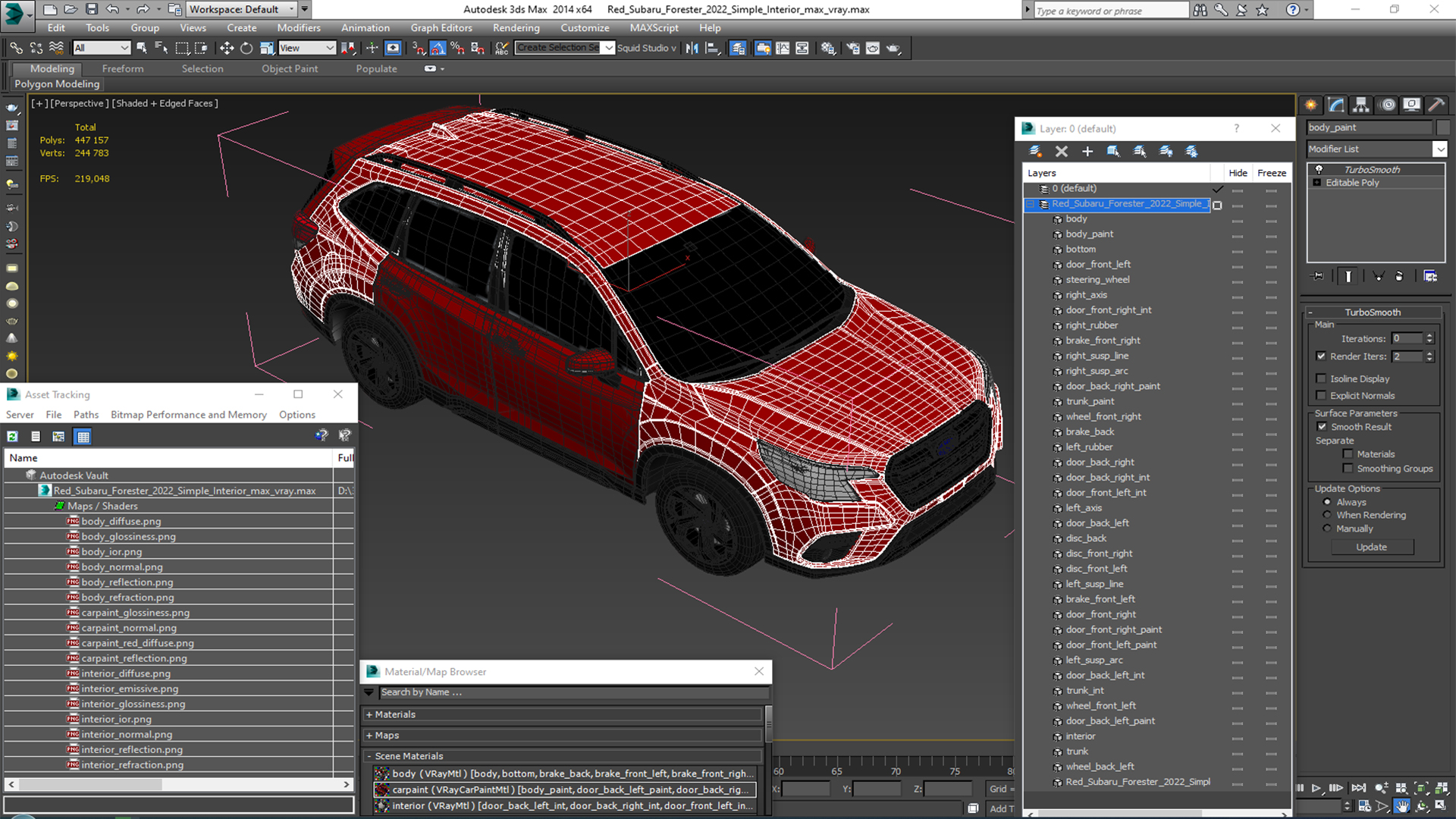Expand the Materials group in Material Browser
Viewport: 1456px width, 819px height.
pos(369,714)
